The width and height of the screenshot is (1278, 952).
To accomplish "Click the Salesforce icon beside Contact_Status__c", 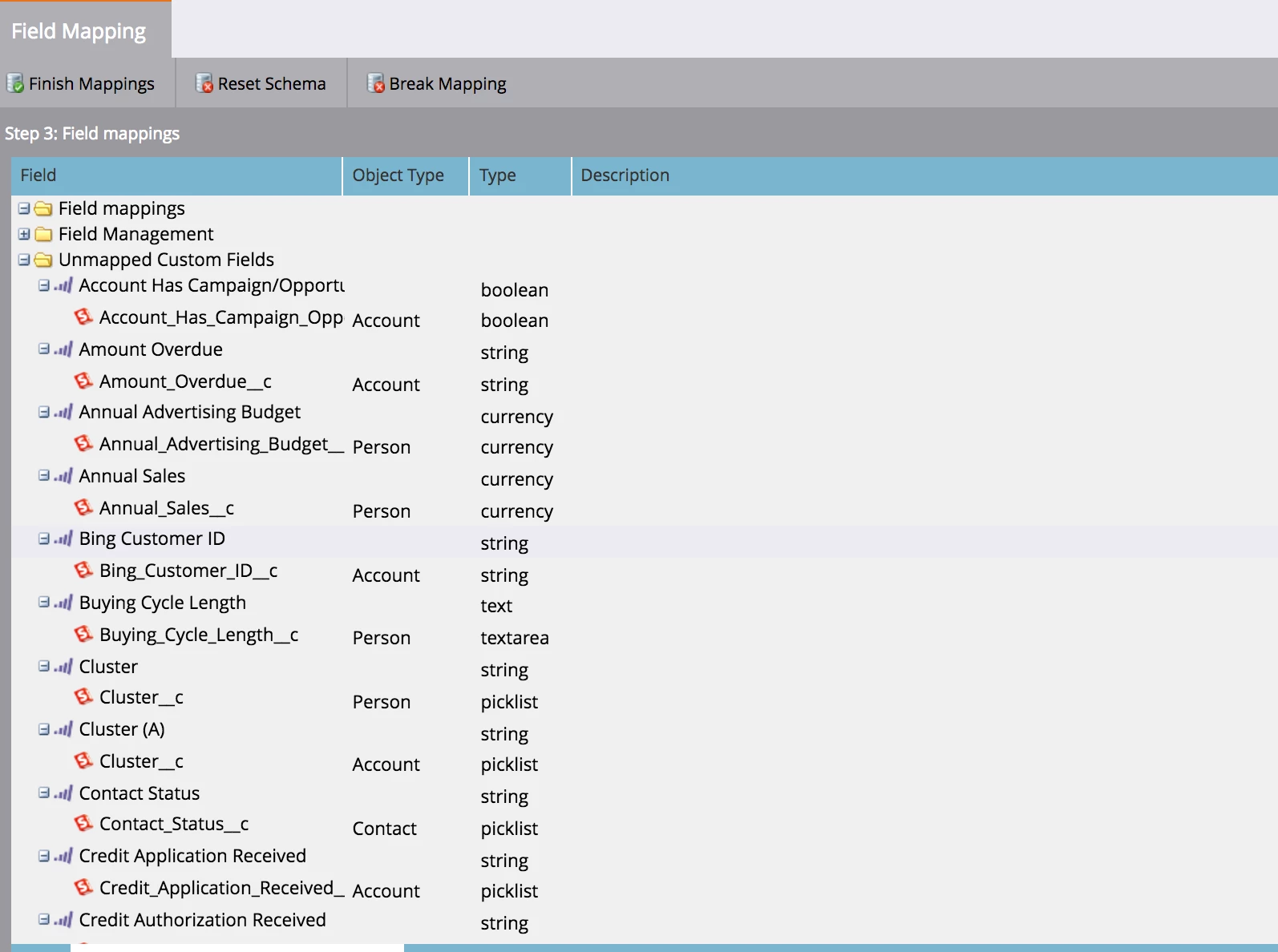I will tap(83, 824).
